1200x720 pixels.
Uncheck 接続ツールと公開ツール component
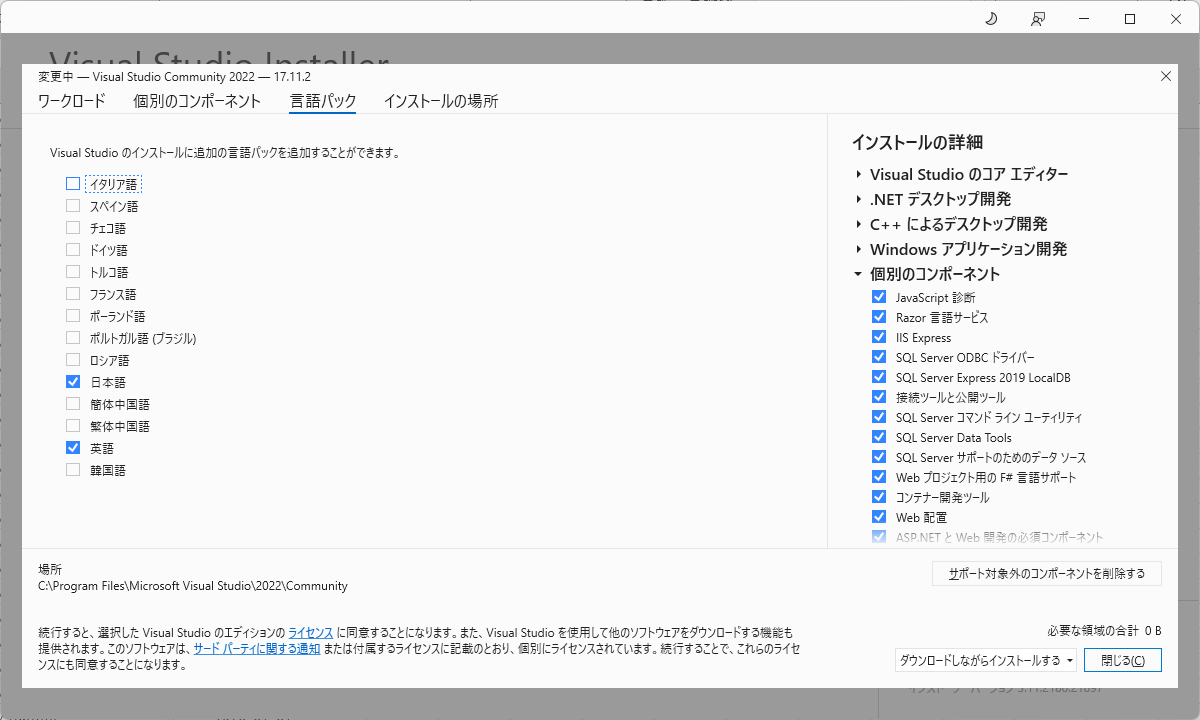click(879, 397)
